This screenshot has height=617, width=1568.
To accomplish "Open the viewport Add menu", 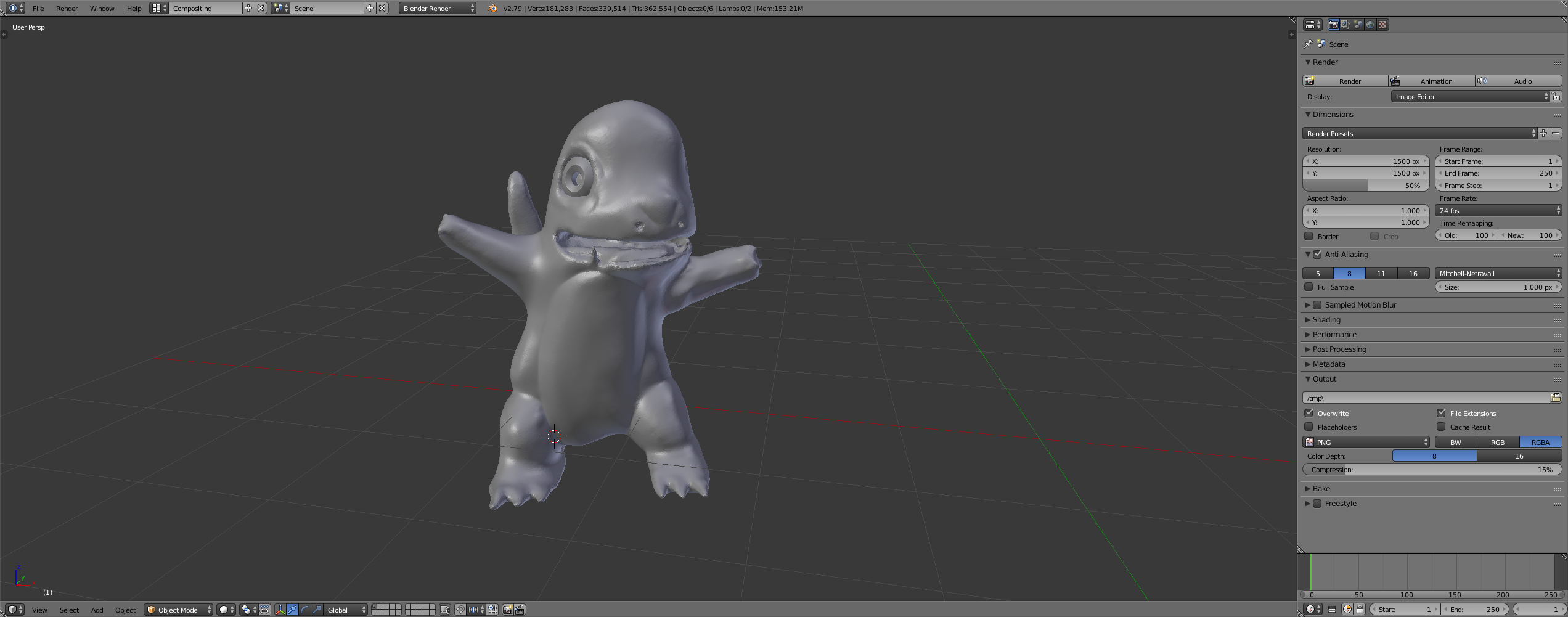I will (97, 610).
